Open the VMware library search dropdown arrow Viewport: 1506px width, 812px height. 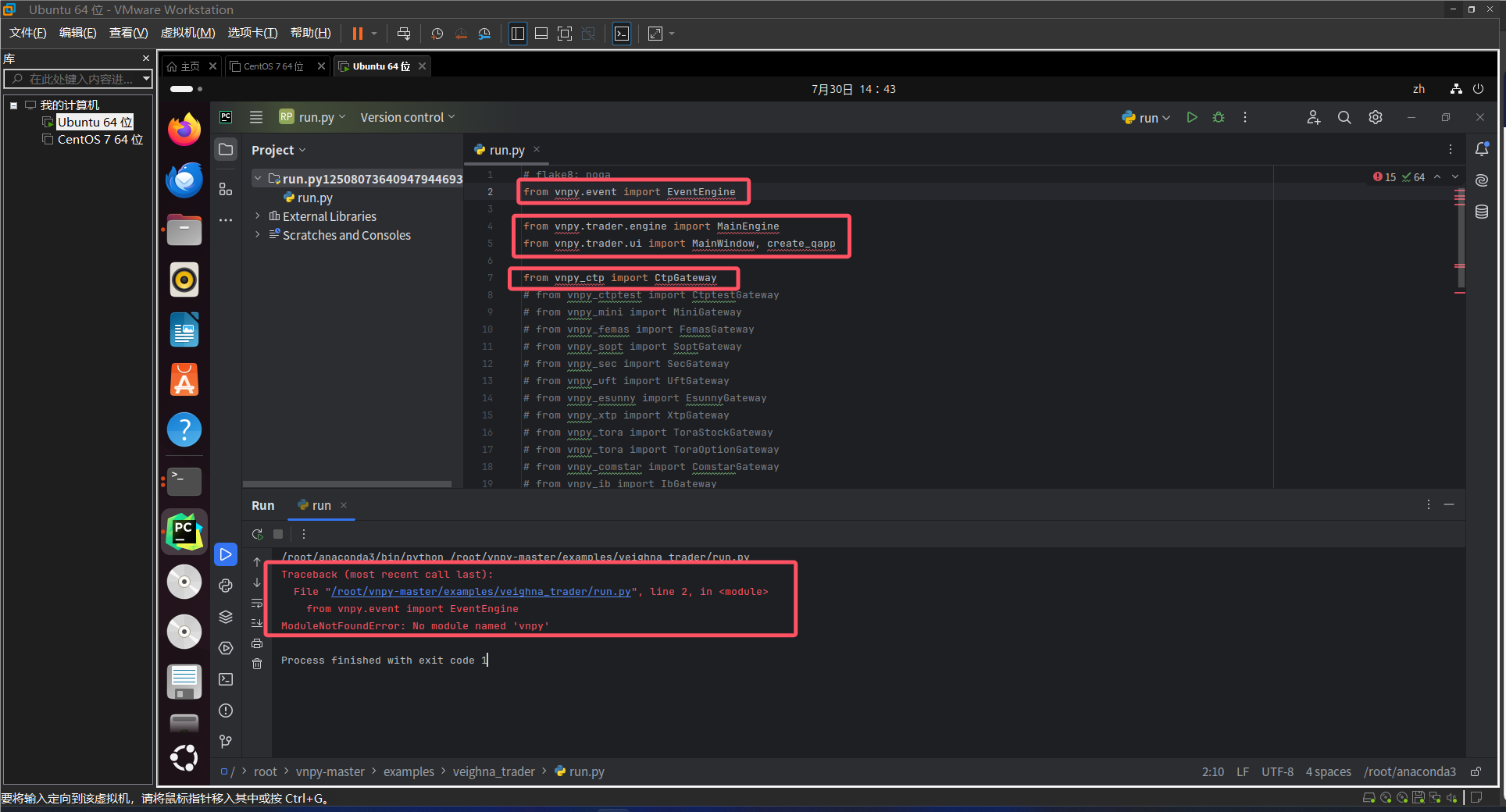point(146,79)
